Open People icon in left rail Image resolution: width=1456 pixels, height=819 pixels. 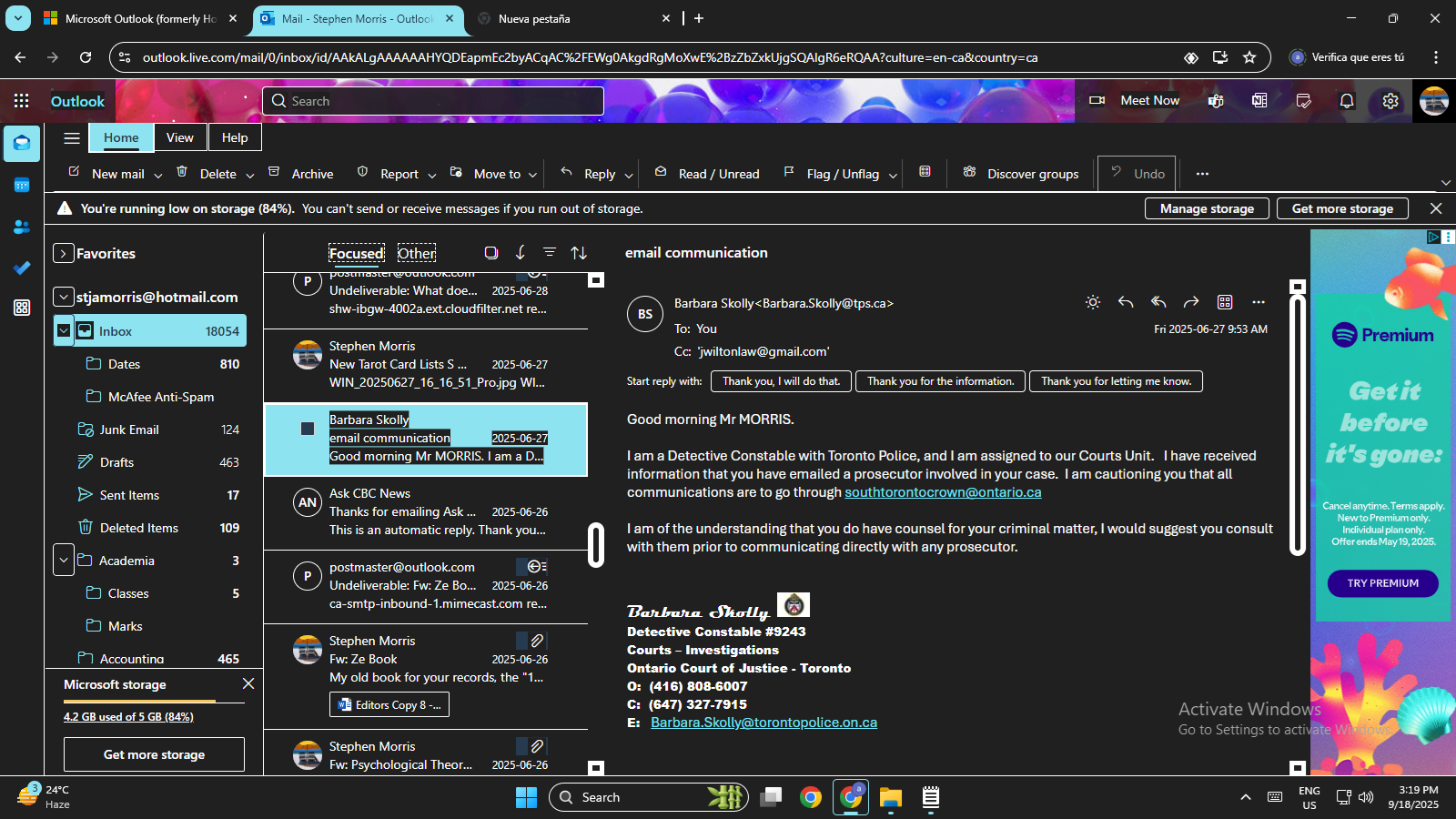click(22, 227)
